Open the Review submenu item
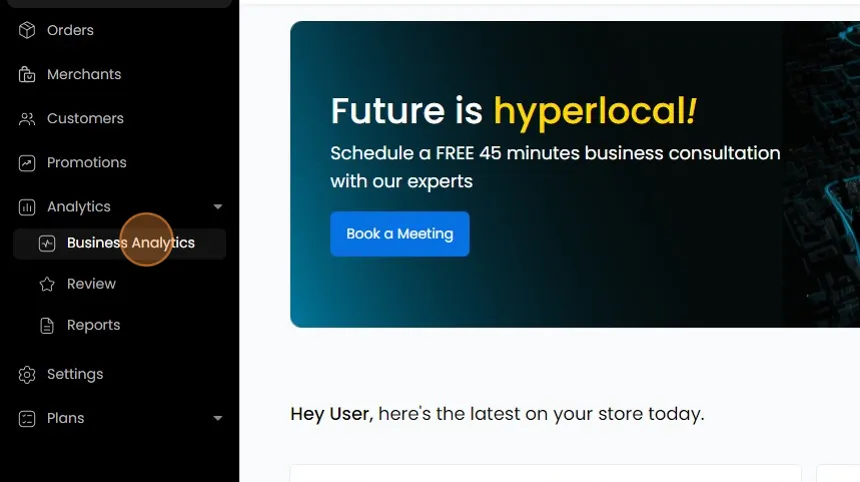Viewport: 860px width, 482px height. coord(91,284)
